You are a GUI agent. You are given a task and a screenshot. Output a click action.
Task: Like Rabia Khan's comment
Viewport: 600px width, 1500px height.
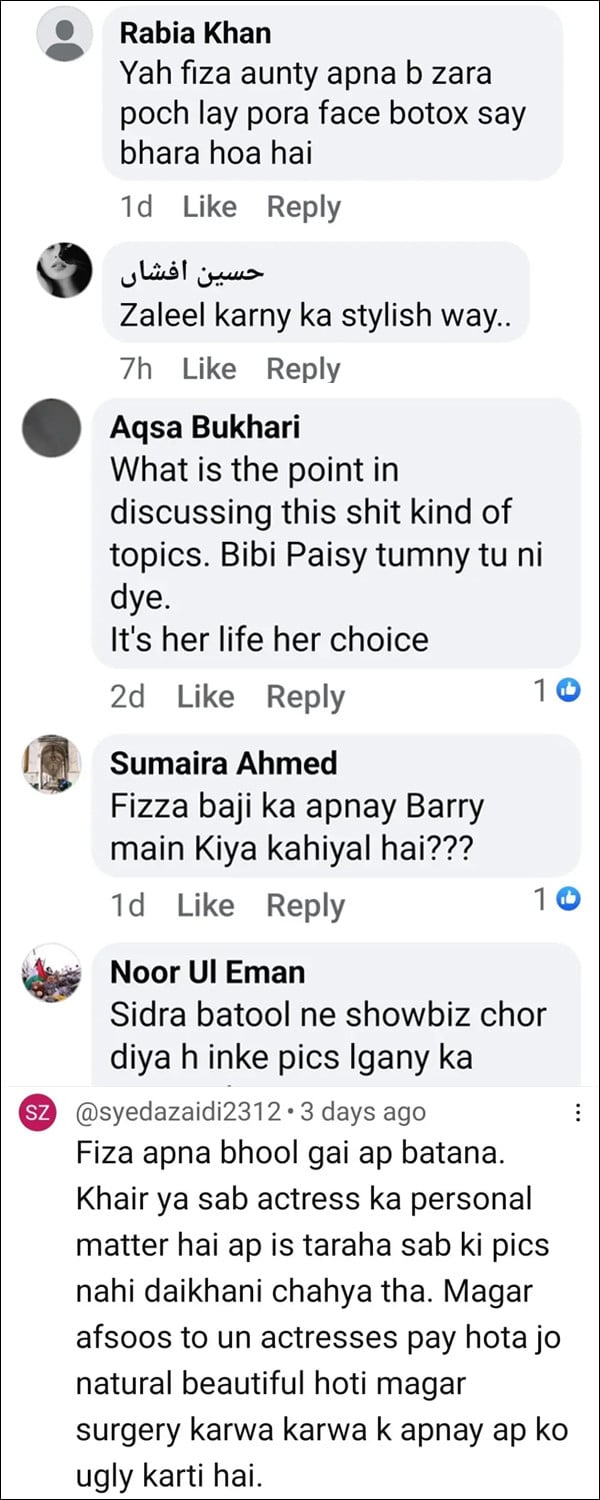point(209,207)
